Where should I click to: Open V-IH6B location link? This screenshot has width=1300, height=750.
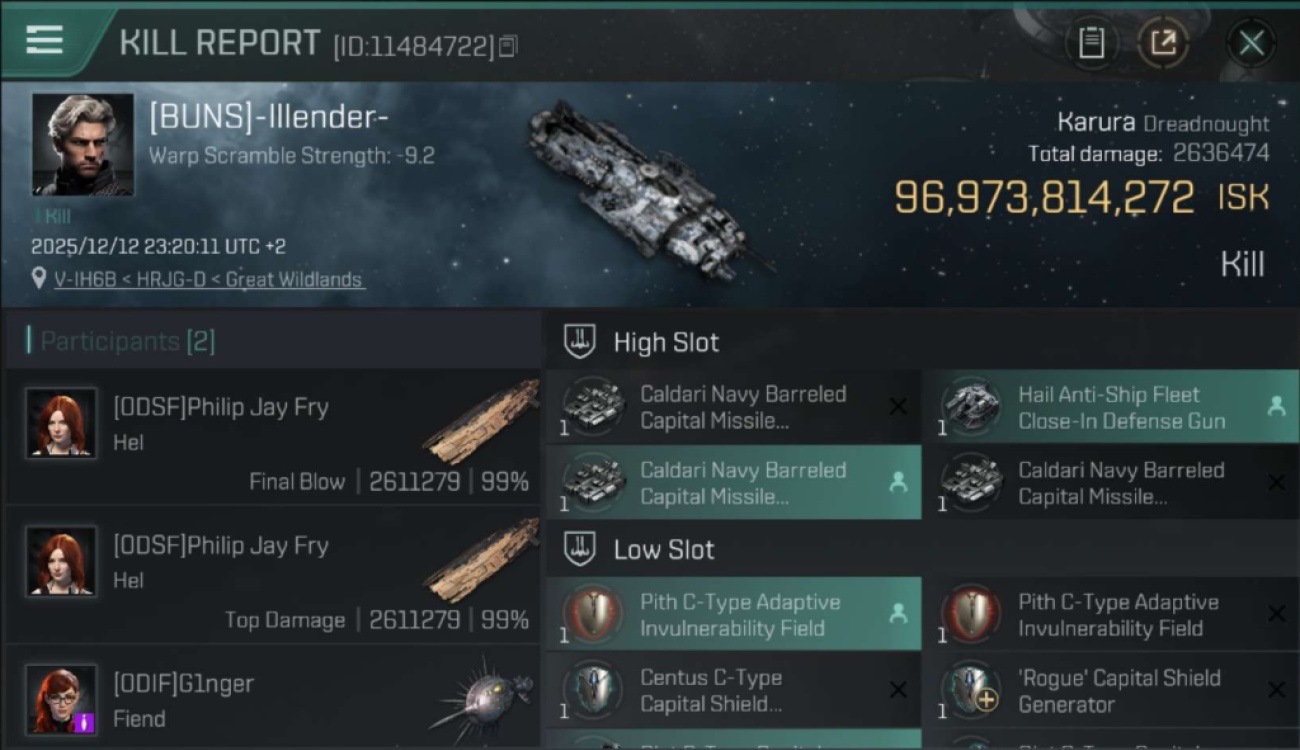tap(208, 280)
